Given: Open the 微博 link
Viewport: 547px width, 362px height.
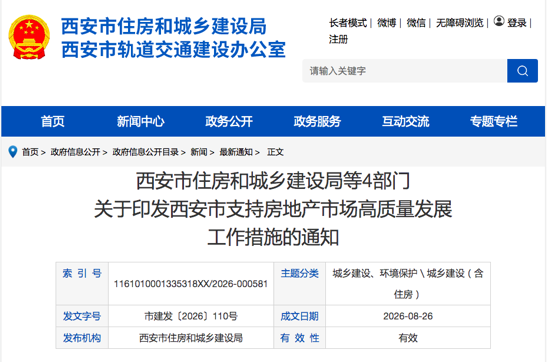Looking at the screenshot, I should click(387, 23).
